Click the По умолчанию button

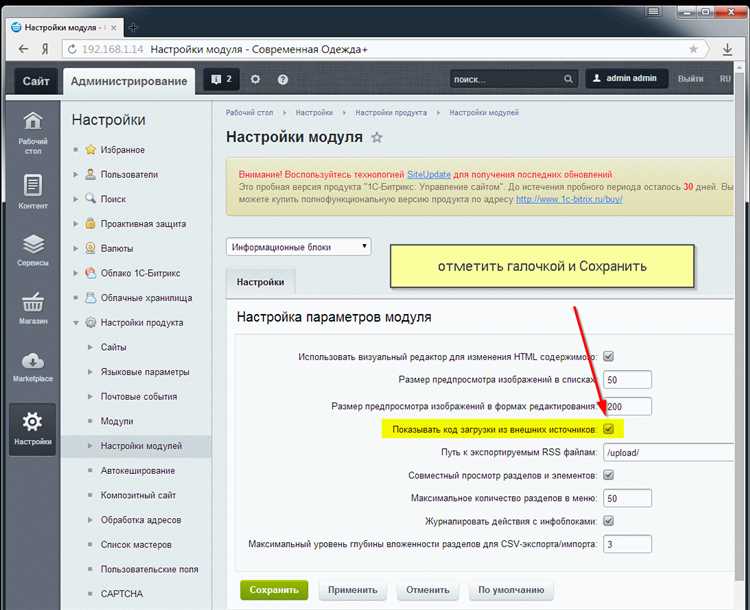click(511, 590)
